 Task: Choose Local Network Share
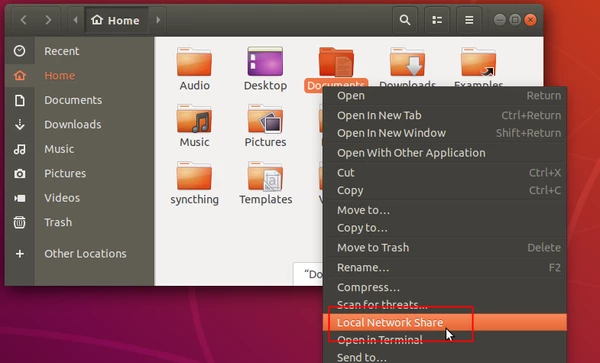point(445,322)
